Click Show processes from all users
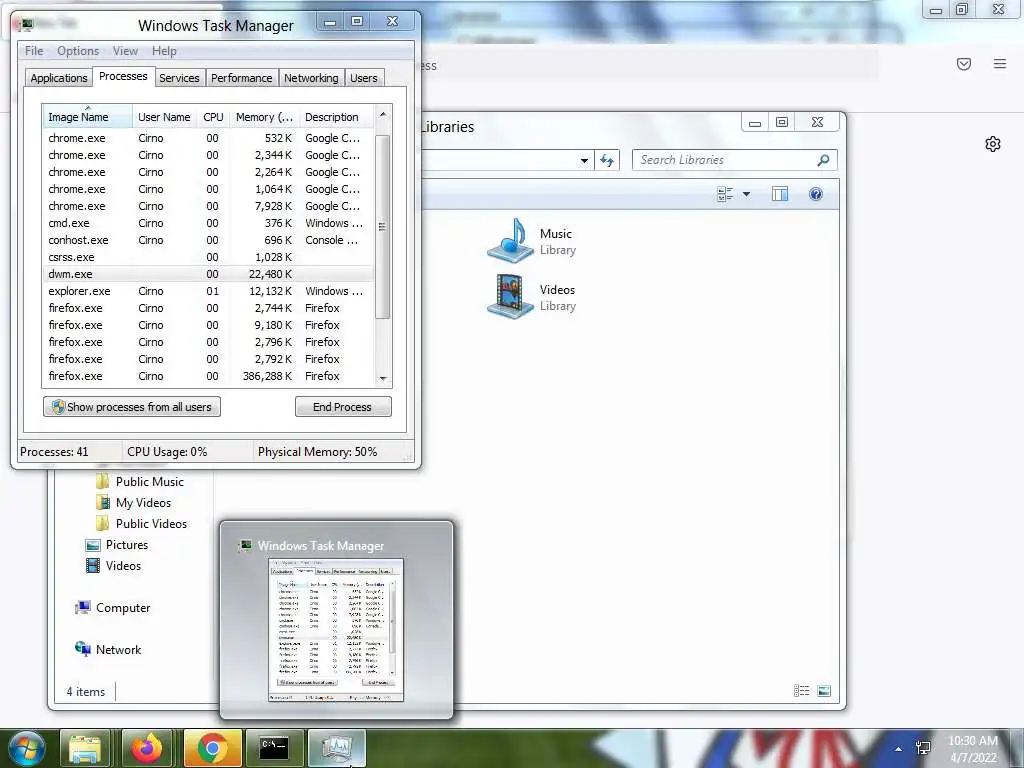Viewport: 1024px width, 768px height. click(x=132, y=407)
